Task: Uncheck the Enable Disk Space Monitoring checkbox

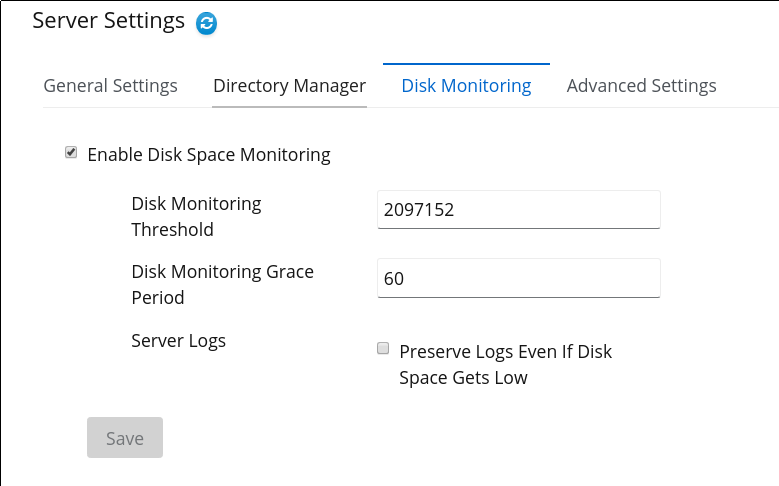Action: pyautogui.click(x=71, y=152)
